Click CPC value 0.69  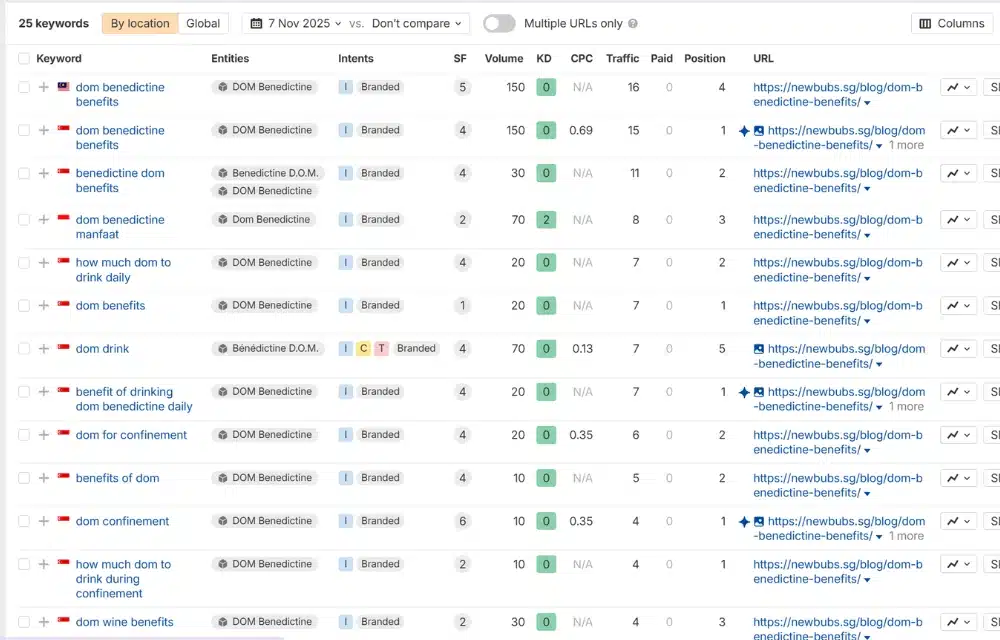point(581,130)
